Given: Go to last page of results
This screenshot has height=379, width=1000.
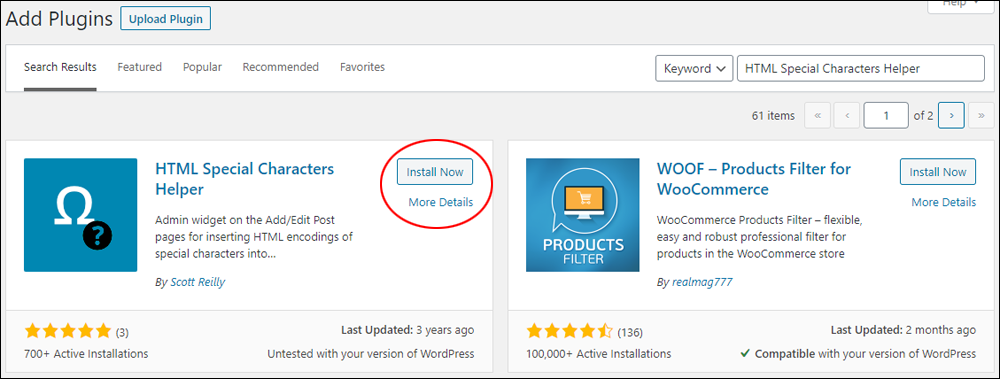Looking at the screenshot, I should [x=981, y=116].
